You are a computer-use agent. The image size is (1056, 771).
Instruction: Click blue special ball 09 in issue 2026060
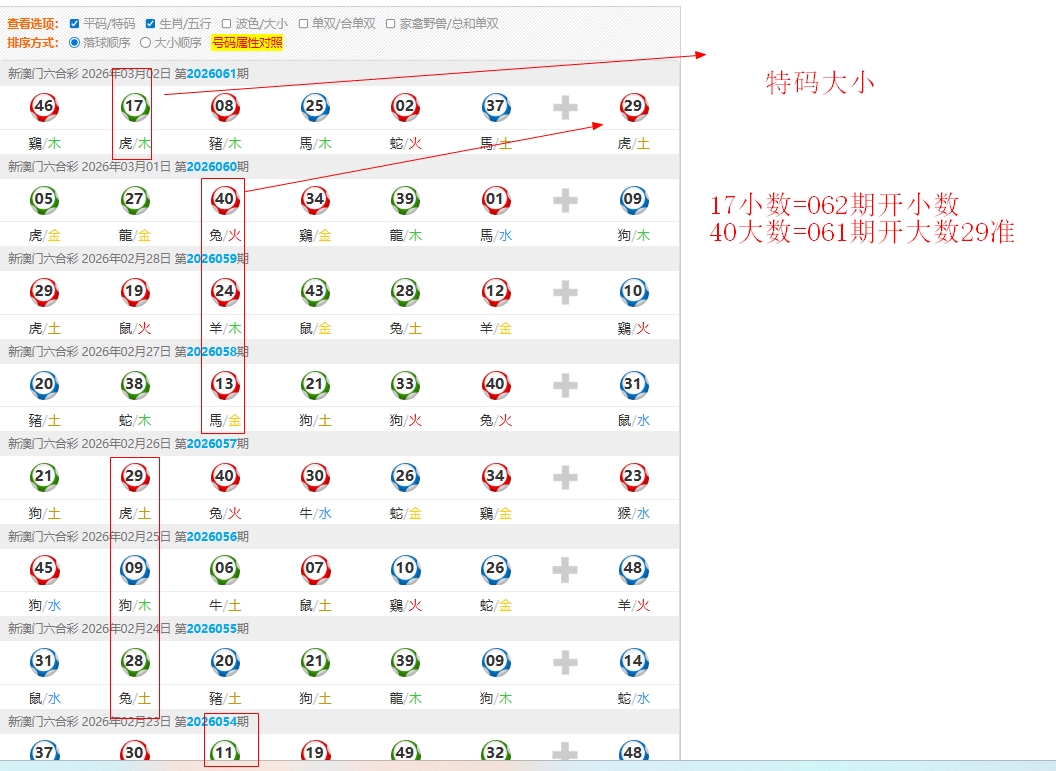pos(633,199)
